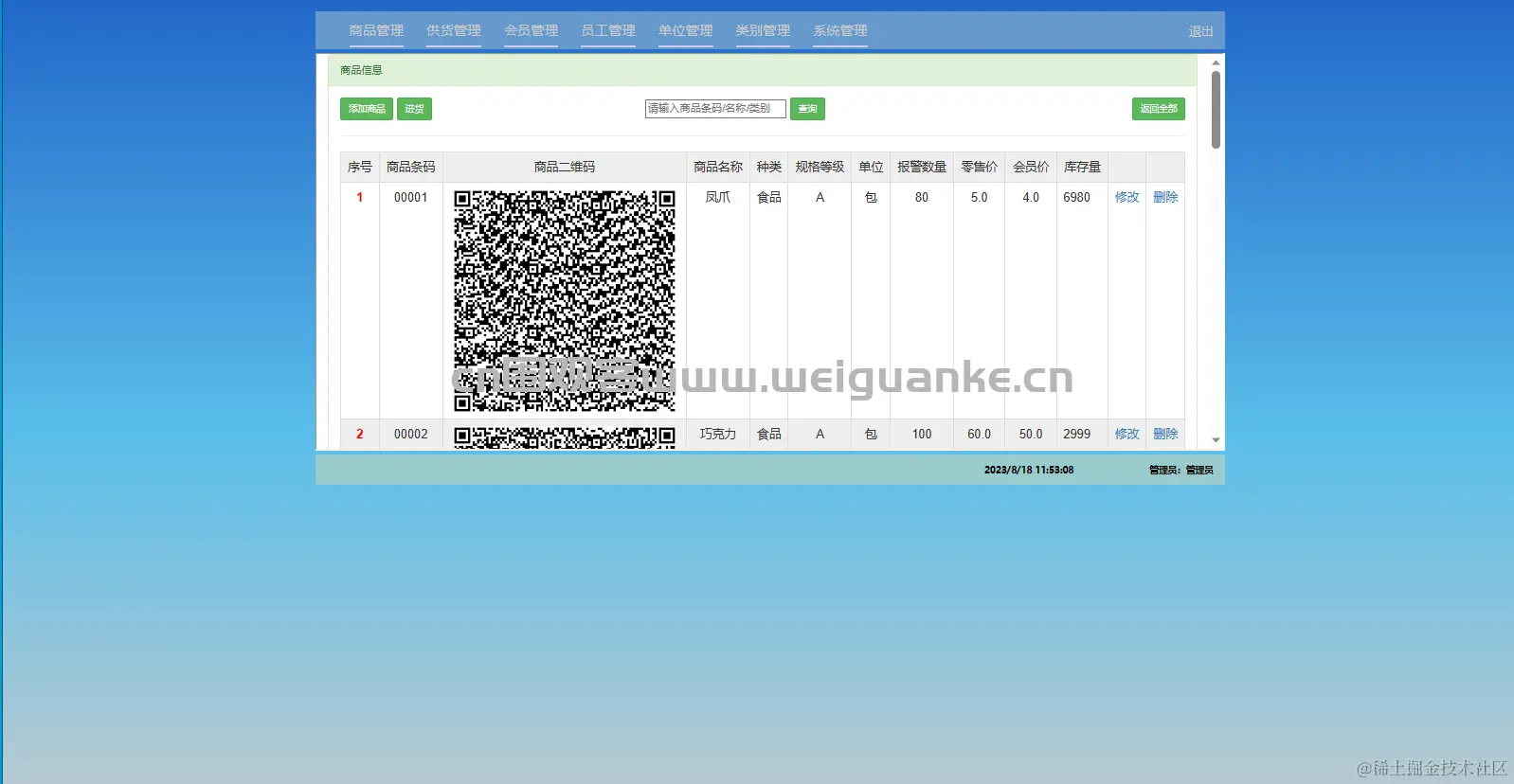This screenshot has height=784, width=1514.
Task: Click 修改 for product 00002
Action: point(1126,434)
